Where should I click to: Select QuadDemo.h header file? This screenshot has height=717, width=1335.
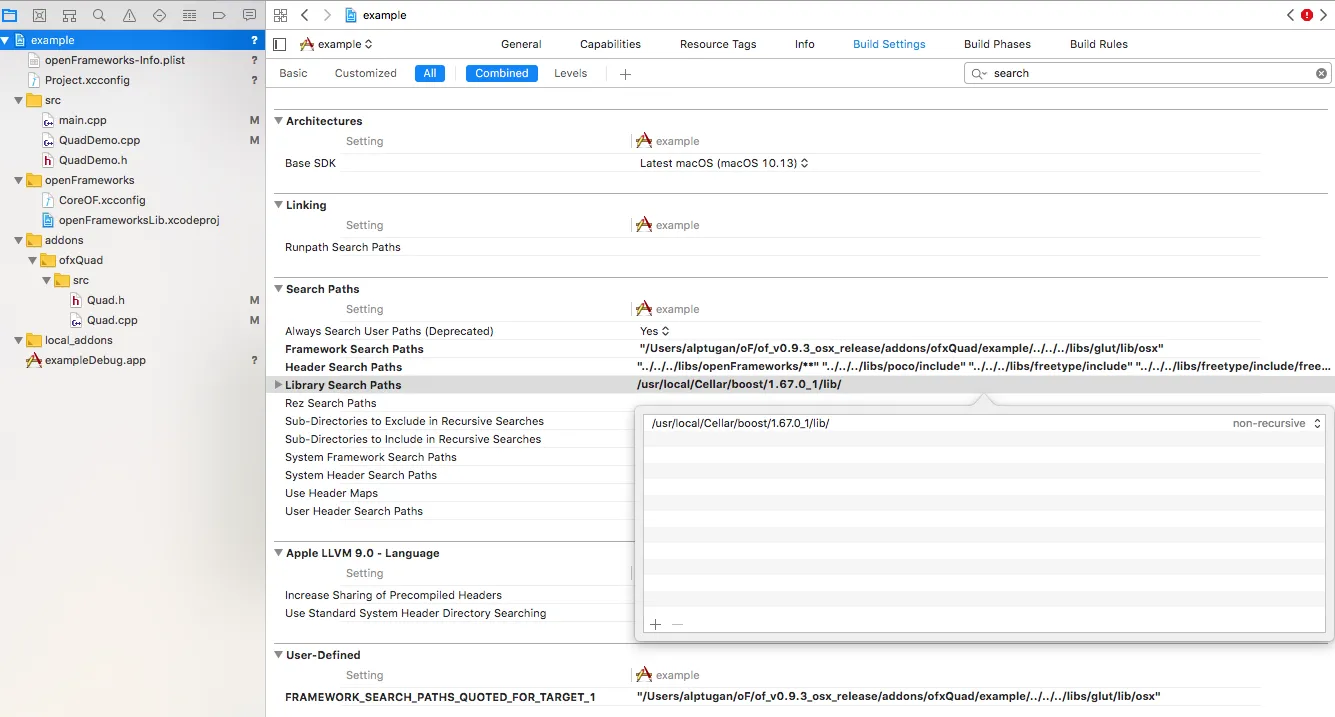point(92,160)
